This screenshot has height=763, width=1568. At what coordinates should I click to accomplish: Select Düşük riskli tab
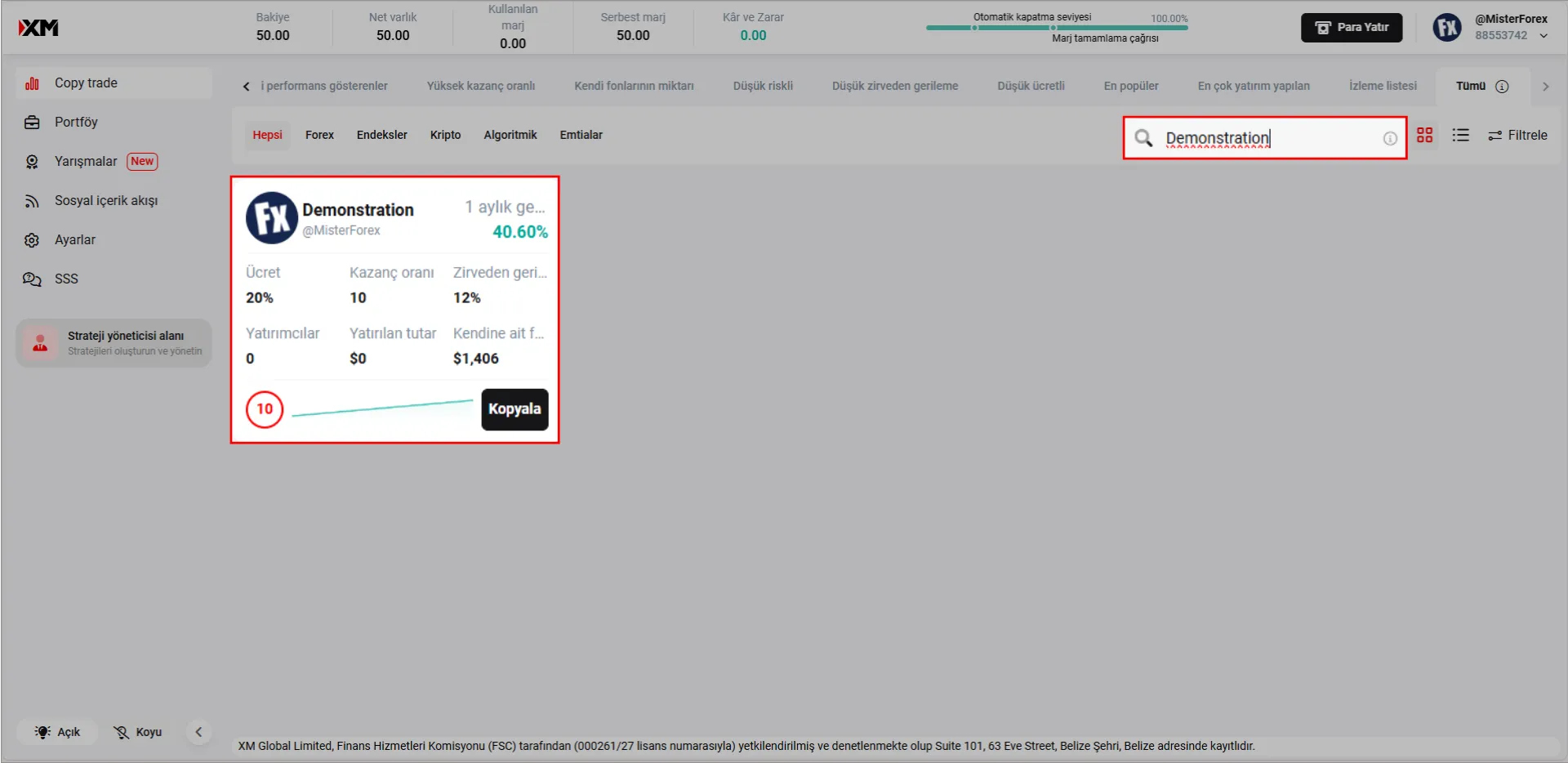pos(763,86)
